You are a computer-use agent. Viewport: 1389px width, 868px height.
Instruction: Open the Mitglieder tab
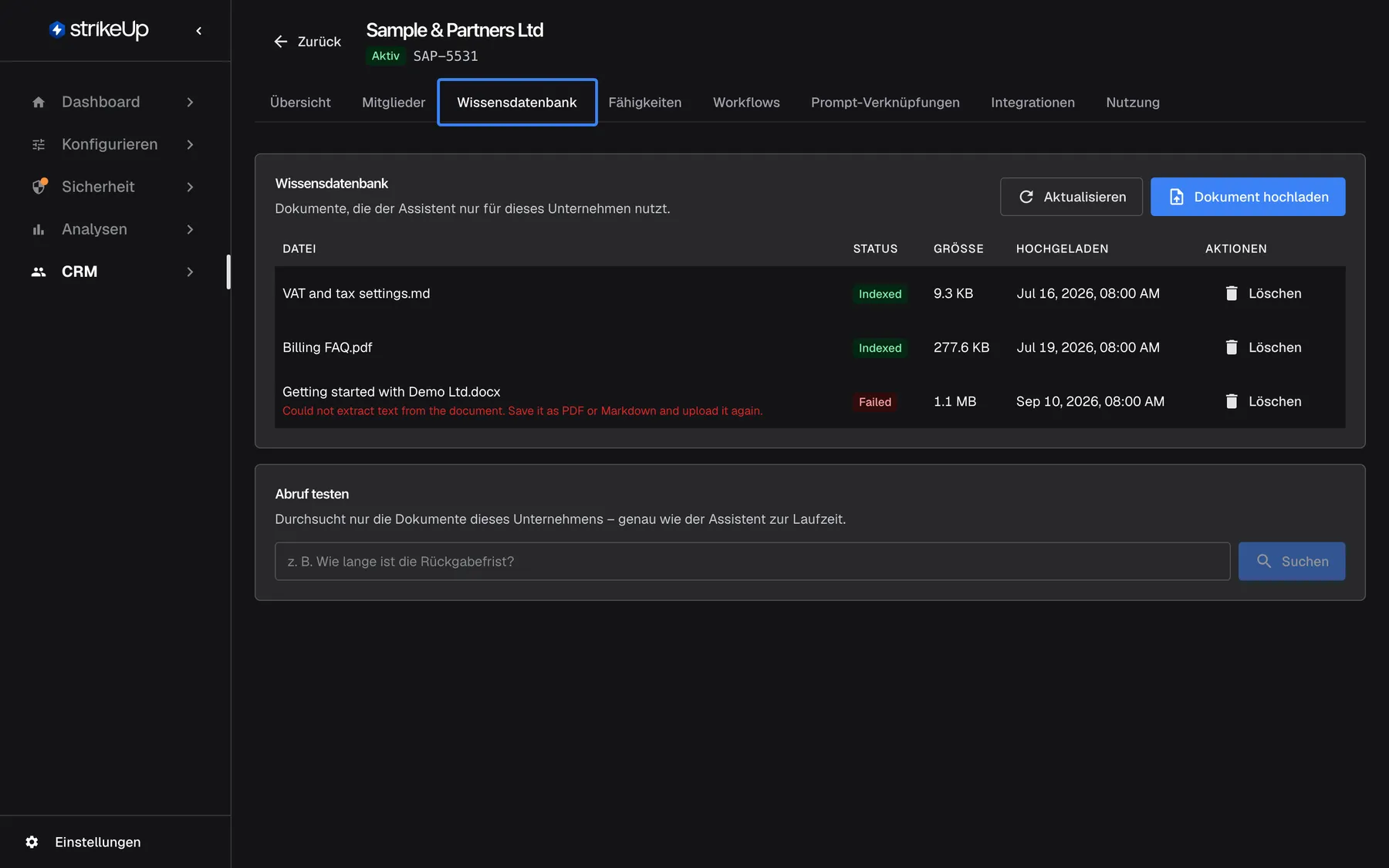[x=394, y=102]
